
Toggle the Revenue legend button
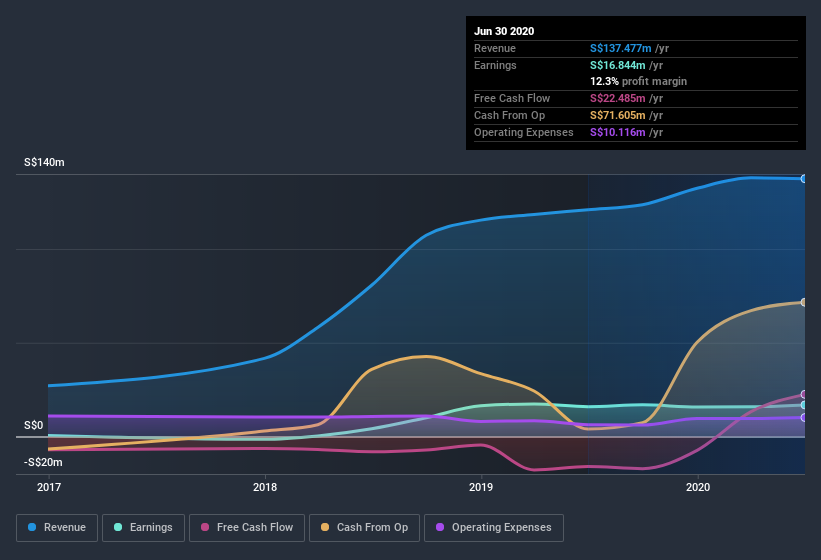click(x=57, y=528)
